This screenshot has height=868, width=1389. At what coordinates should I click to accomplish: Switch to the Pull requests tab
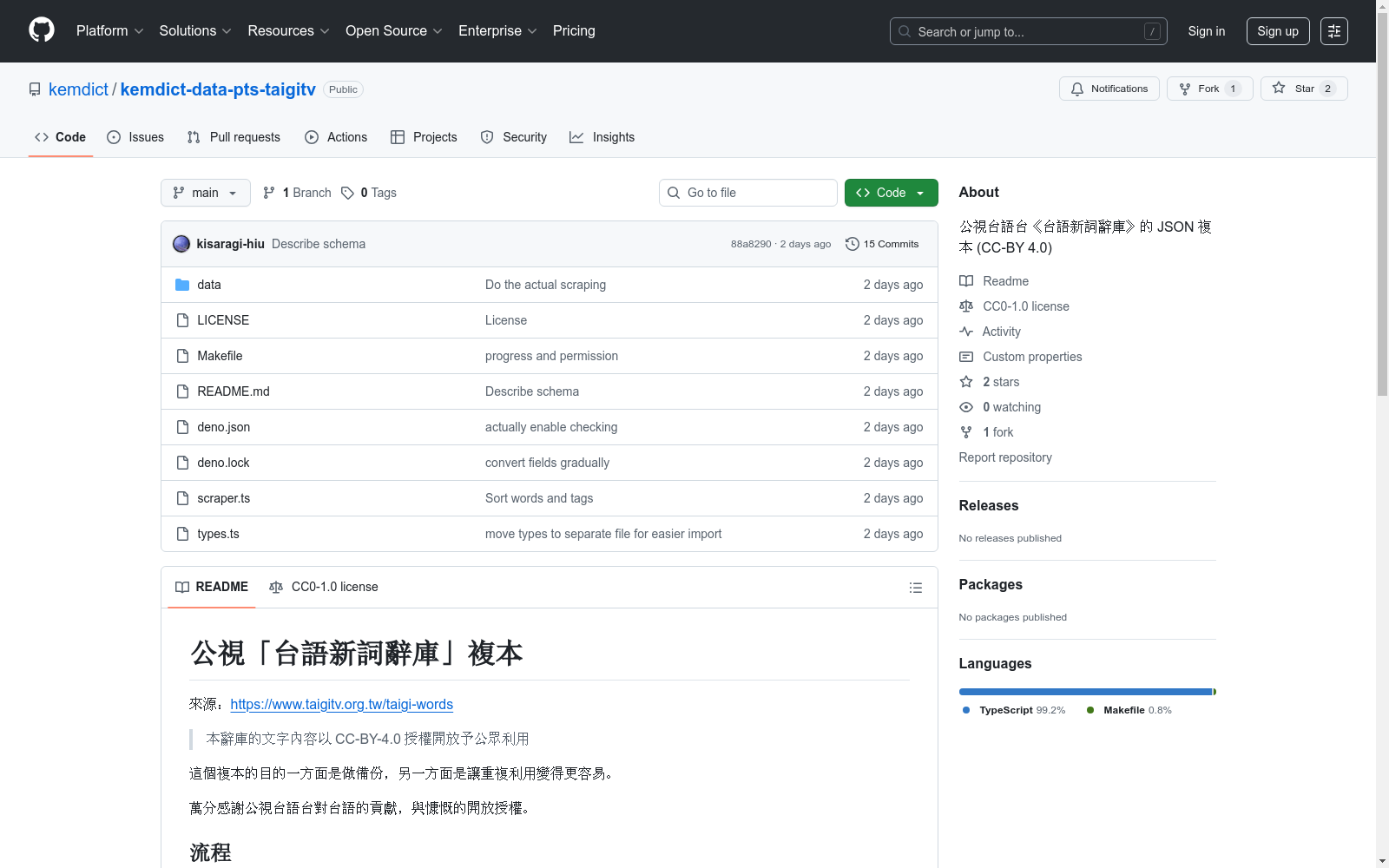pyautogui.click(x=234, y=137)
